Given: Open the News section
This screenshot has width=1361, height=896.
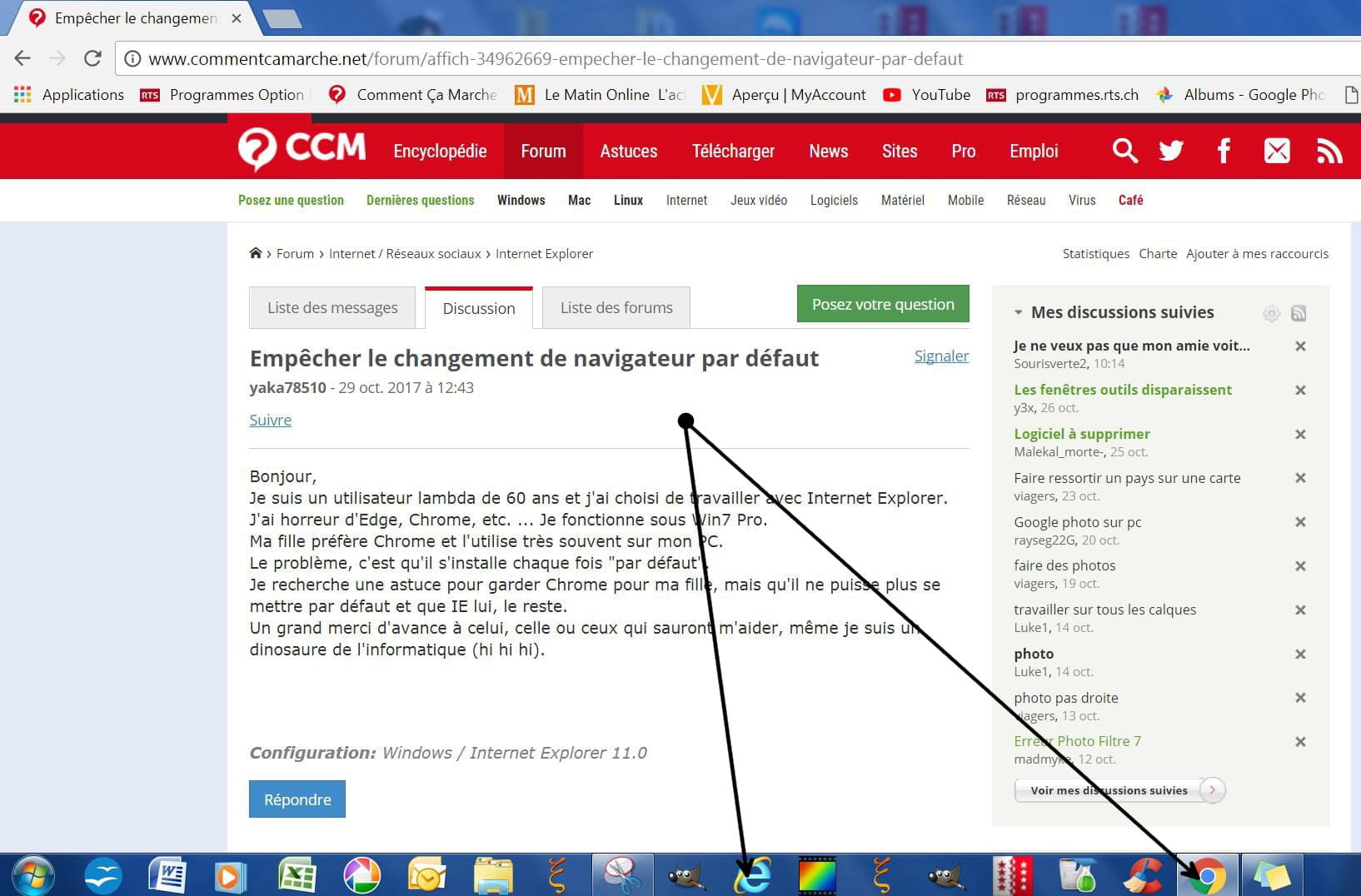Looking at the screenshot, I should click(829, 151).
